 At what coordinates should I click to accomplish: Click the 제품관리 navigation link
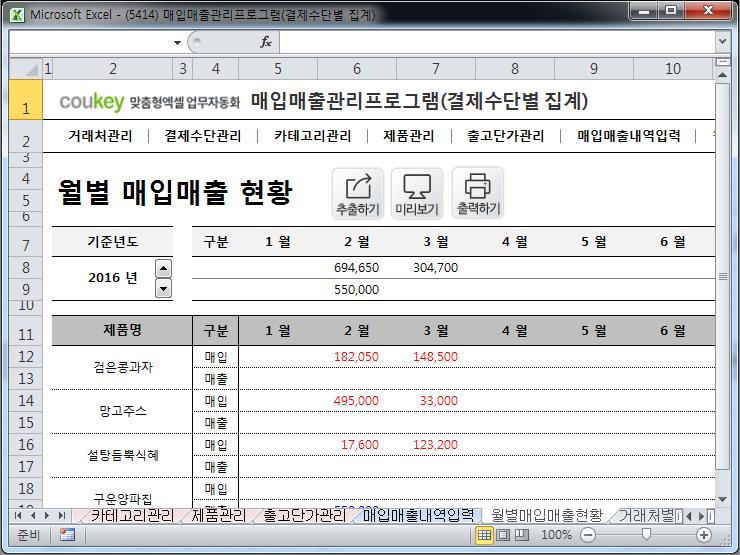pos(409,136)
